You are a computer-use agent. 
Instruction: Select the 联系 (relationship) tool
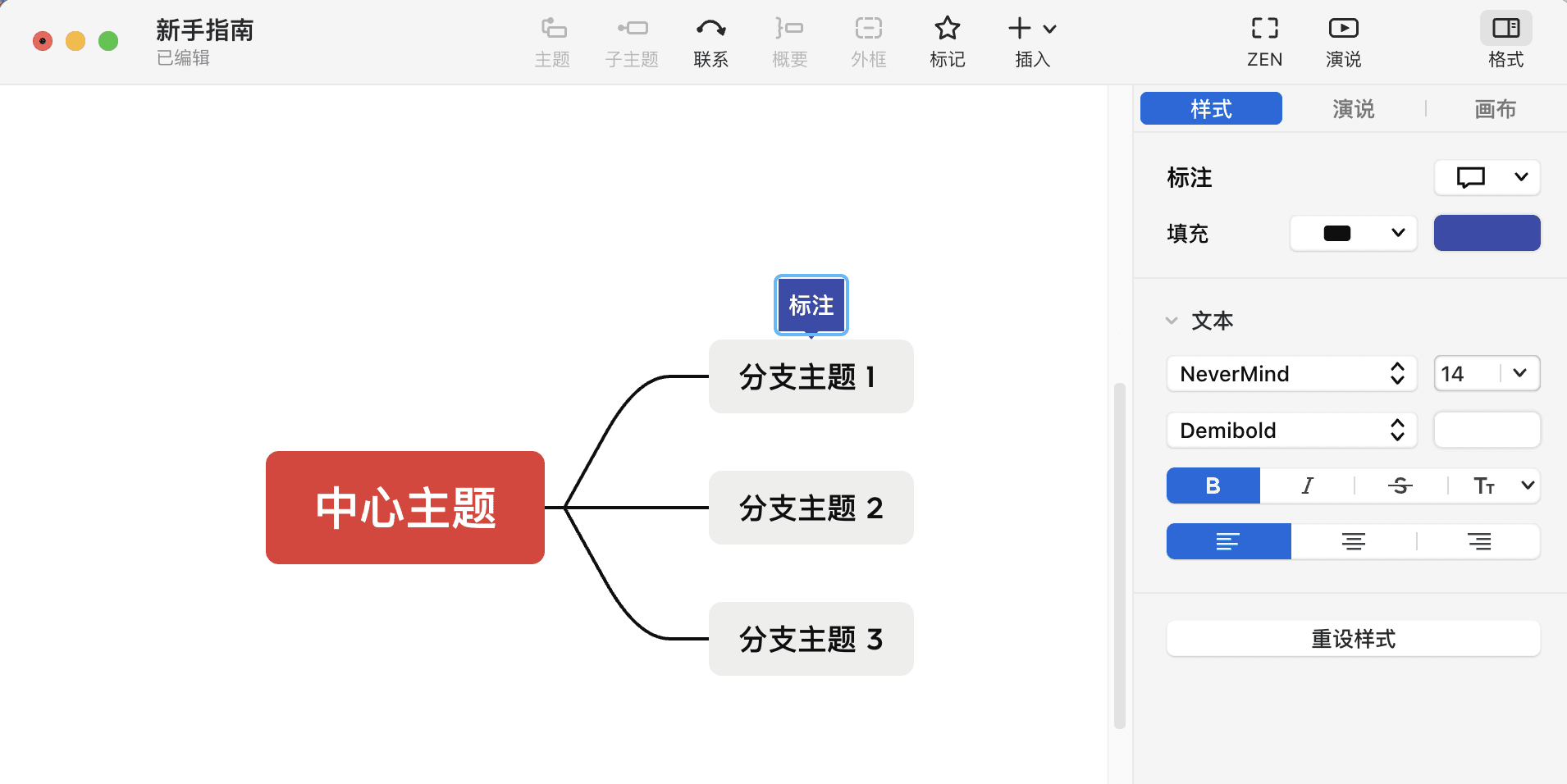[710, 39]
